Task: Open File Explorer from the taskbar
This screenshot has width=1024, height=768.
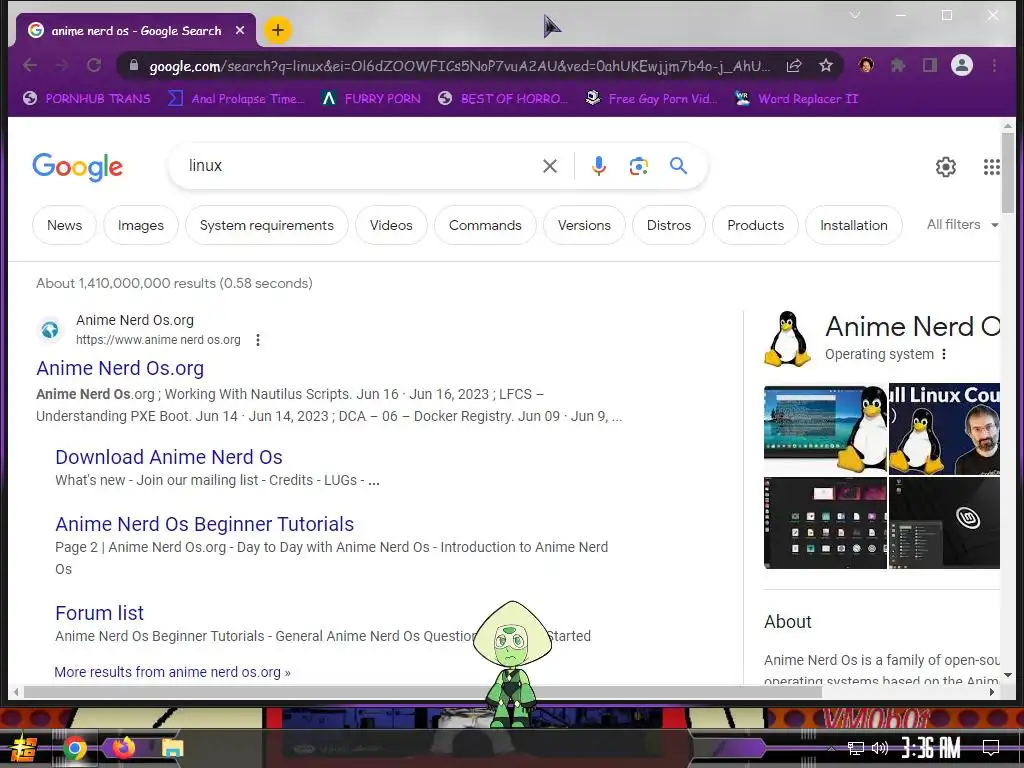Action: point(172,748)
